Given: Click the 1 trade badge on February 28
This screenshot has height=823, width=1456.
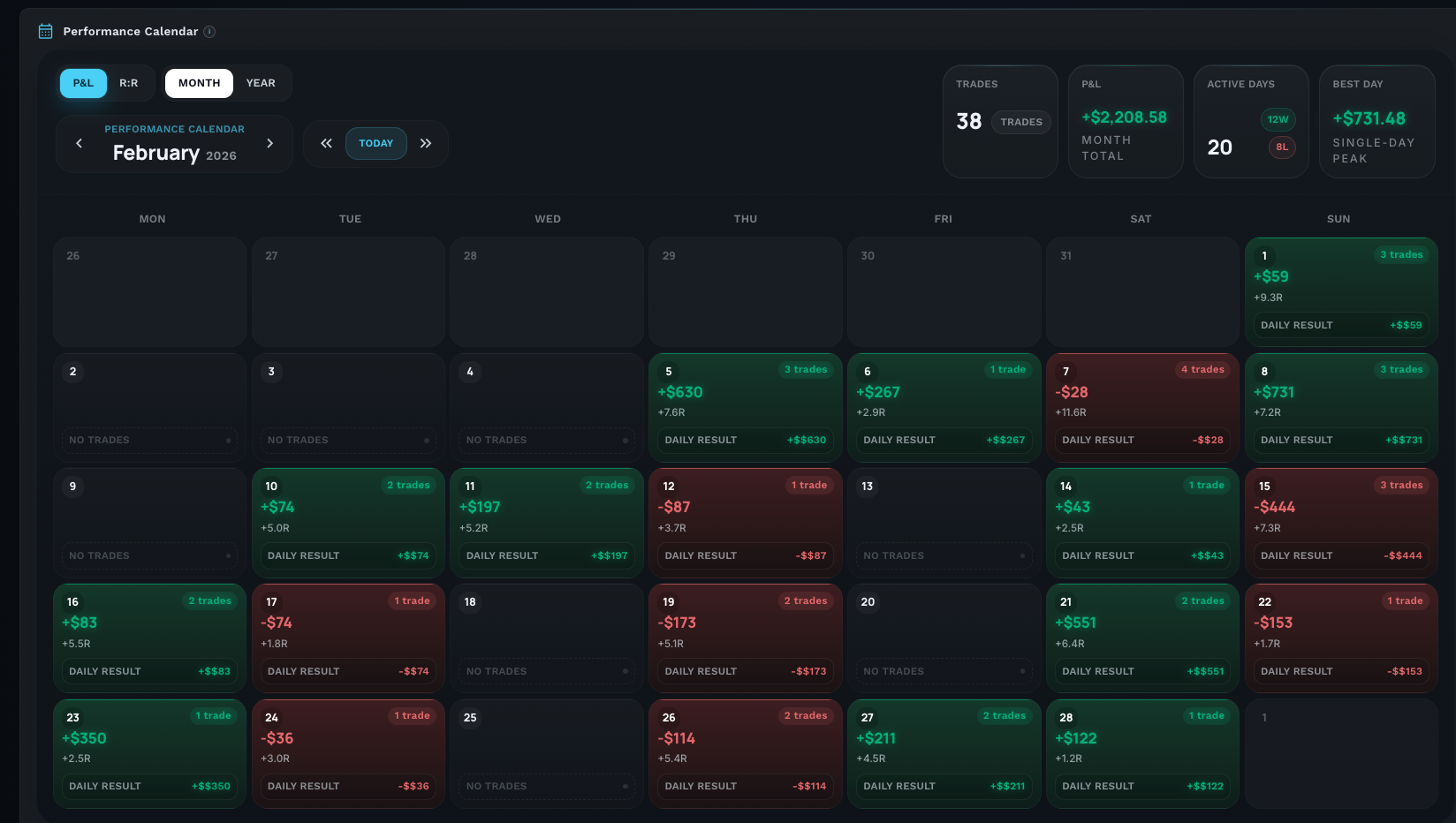Looking at the screenshot, I should (1207, 715).
